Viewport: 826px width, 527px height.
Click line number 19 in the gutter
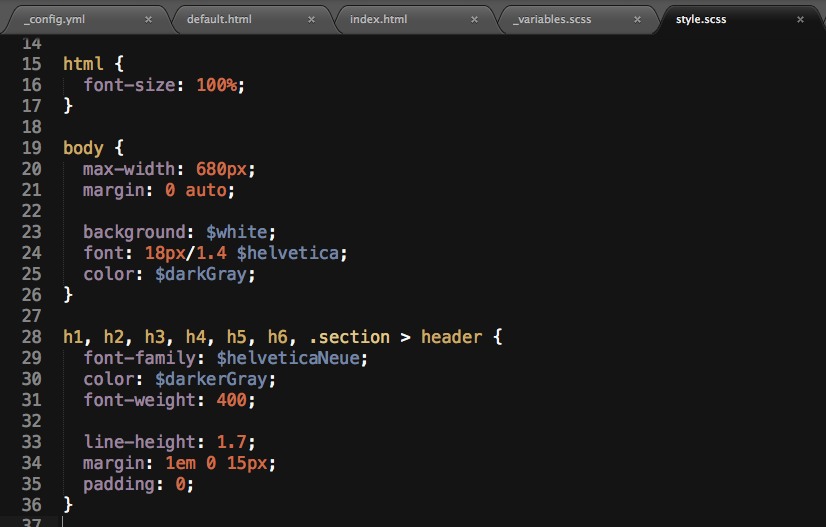[31, 148]
